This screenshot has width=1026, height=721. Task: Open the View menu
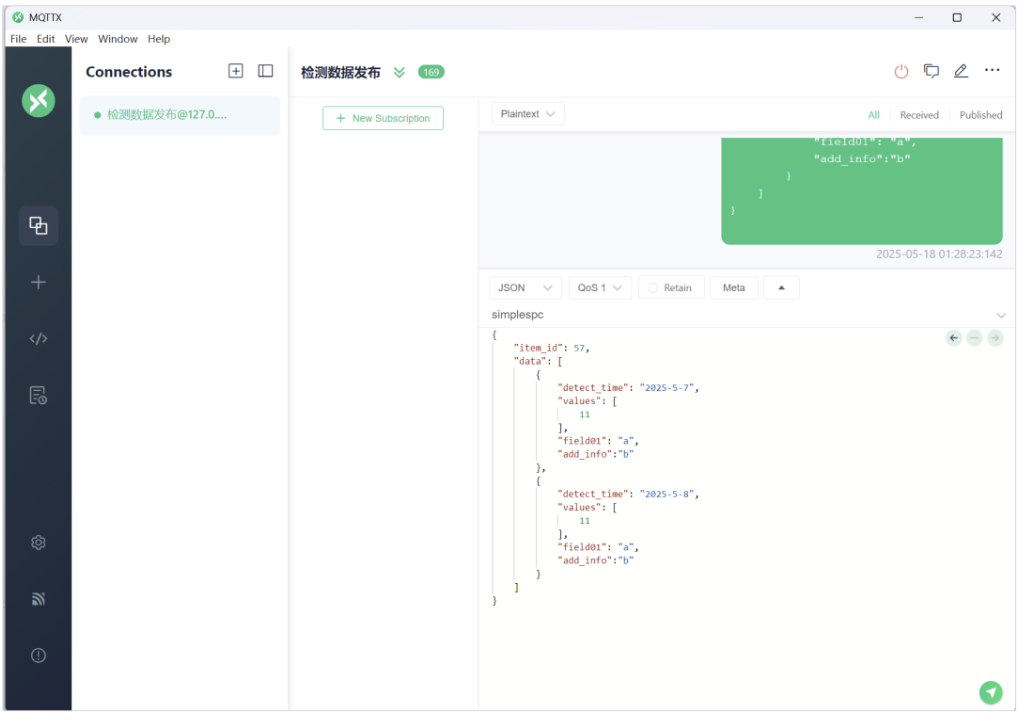click(76, 39)
